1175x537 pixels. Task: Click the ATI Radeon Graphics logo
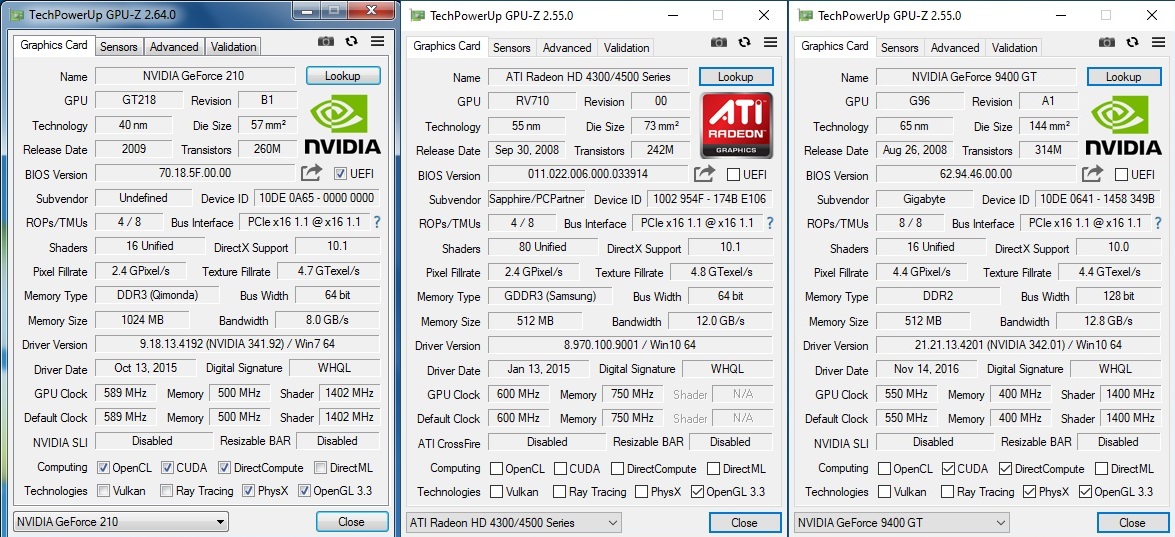[x=736, y=125]
